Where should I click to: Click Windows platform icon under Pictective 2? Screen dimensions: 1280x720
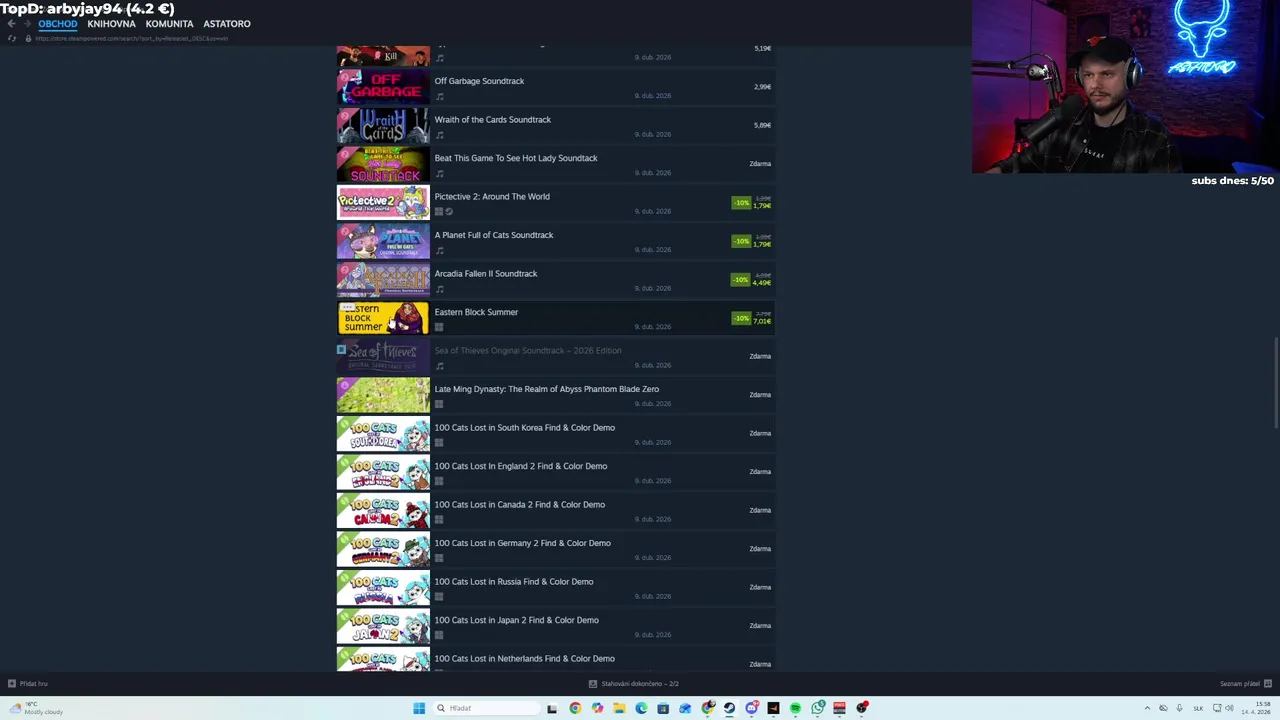point(439,212)
